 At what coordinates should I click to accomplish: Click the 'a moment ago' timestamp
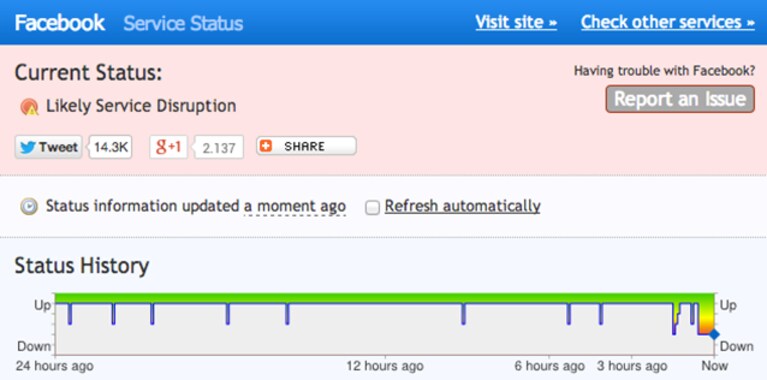[x=294, y=206]
